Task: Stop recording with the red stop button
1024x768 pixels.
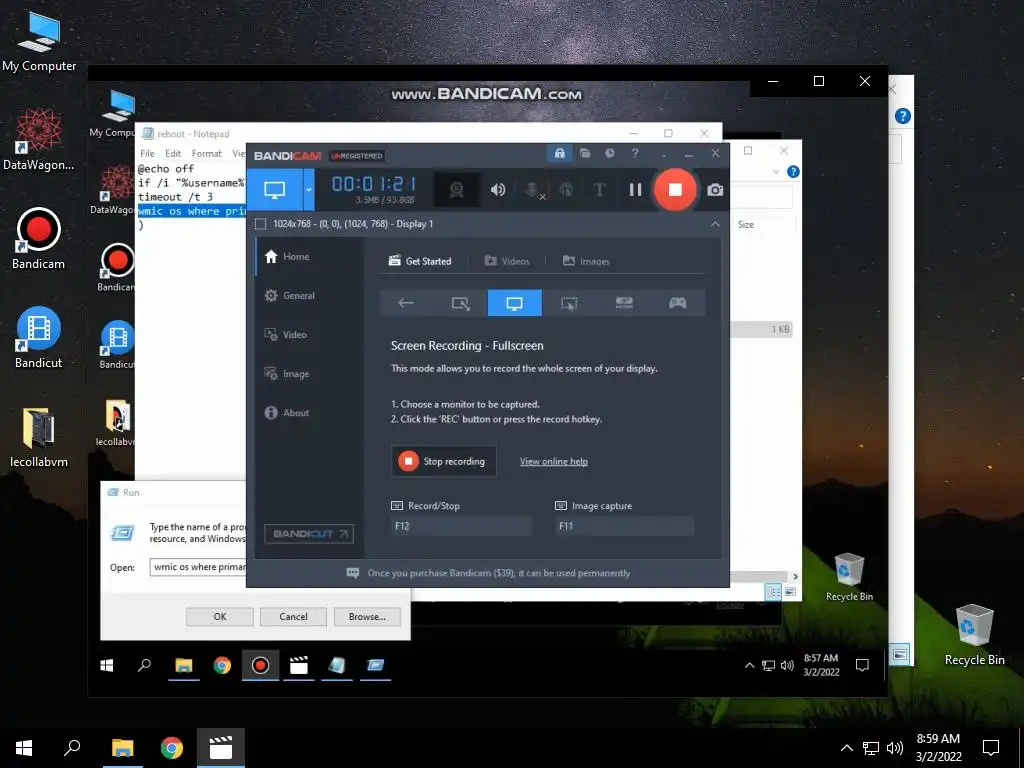Action: (675, 189)
